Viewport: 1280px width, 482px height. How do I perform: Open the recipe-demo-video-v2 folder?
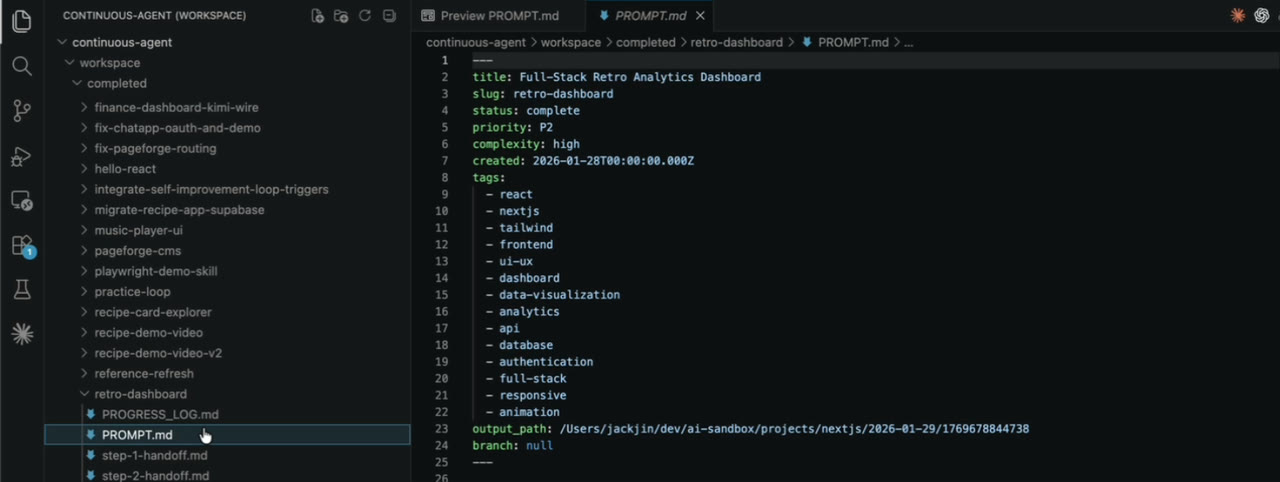click(158, 353)
